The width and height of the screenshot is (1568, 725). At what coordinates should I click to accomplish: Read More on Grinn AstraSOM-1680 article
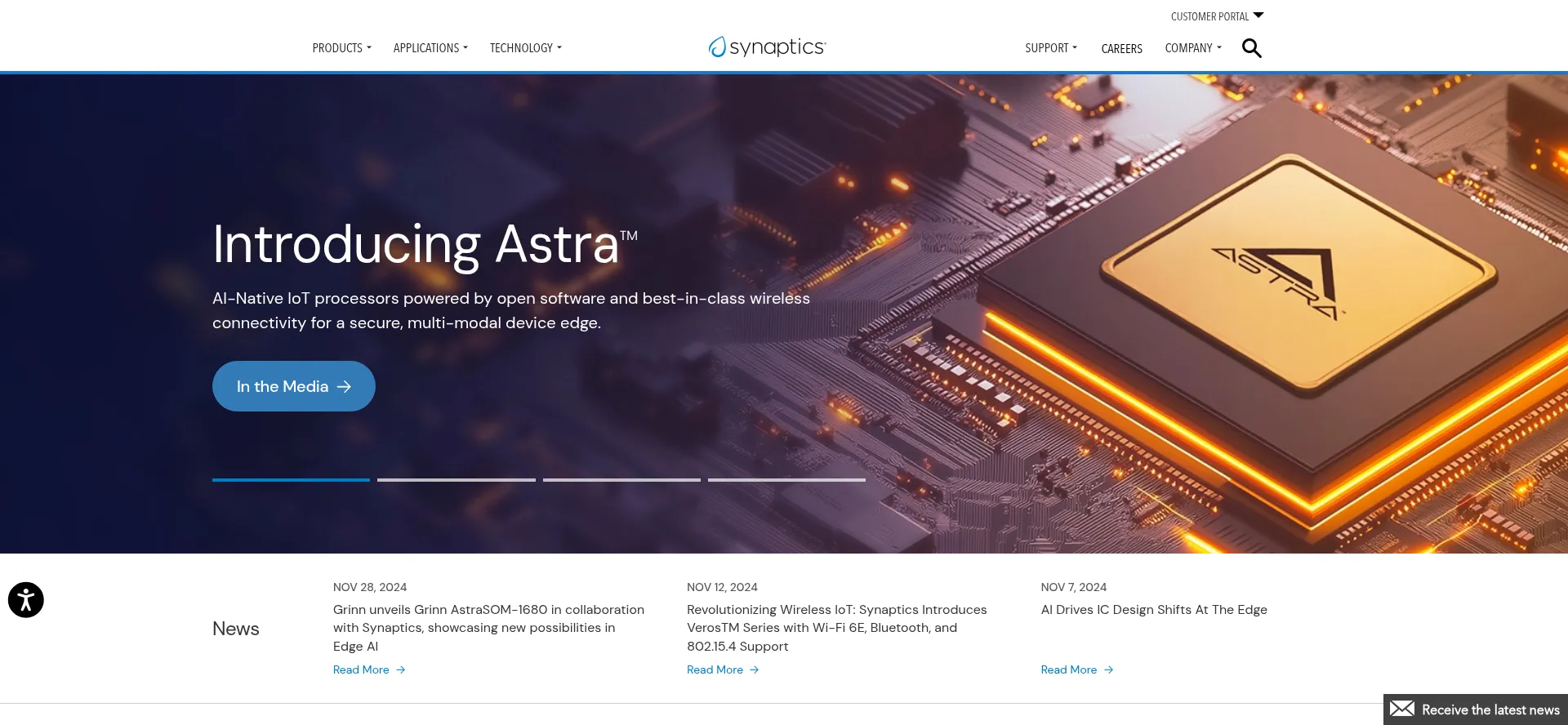coord(369,669)
